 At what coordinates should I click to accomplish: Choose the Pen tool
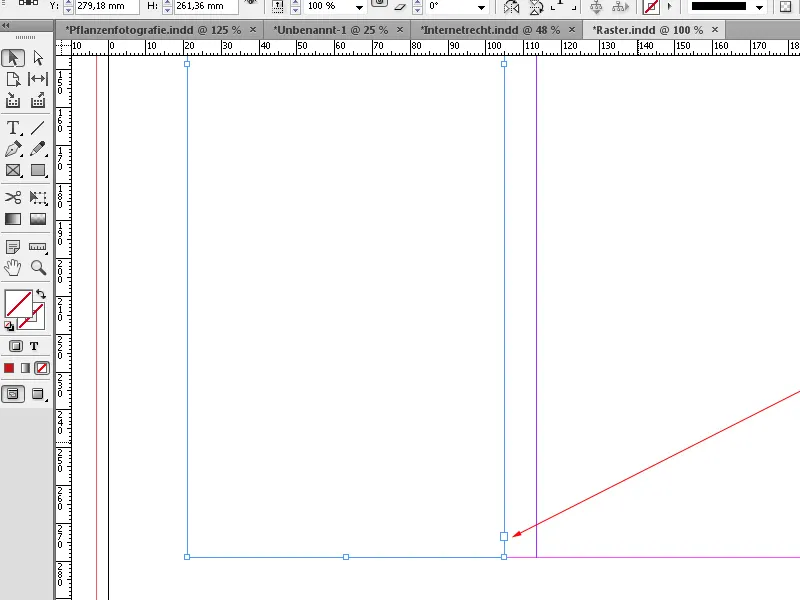(13, 149)
